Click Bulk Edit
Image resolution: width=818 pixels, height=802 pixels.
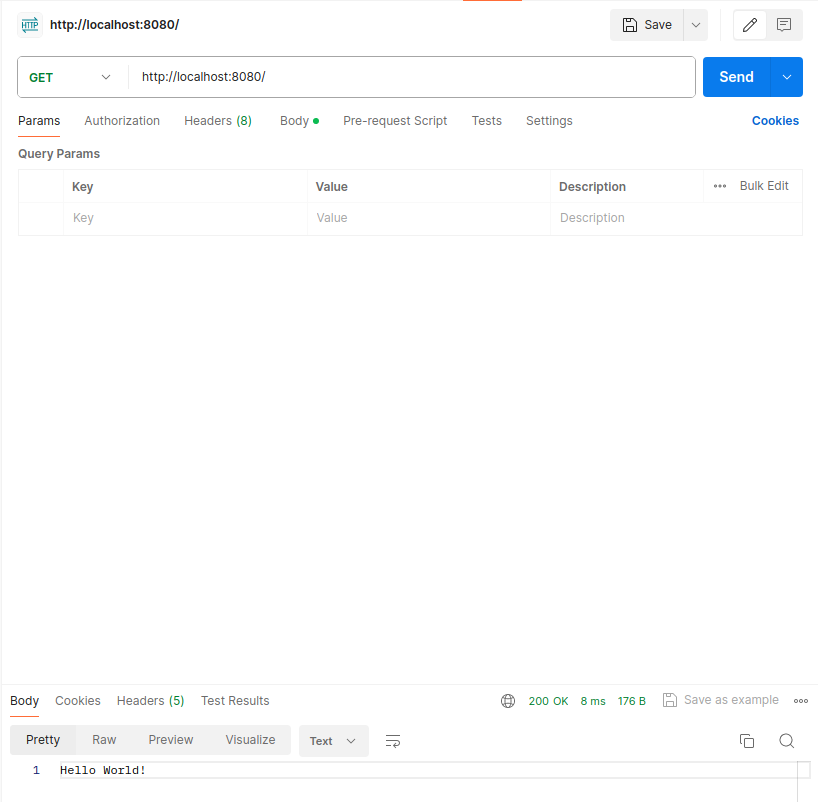click(x=764, y=186)
